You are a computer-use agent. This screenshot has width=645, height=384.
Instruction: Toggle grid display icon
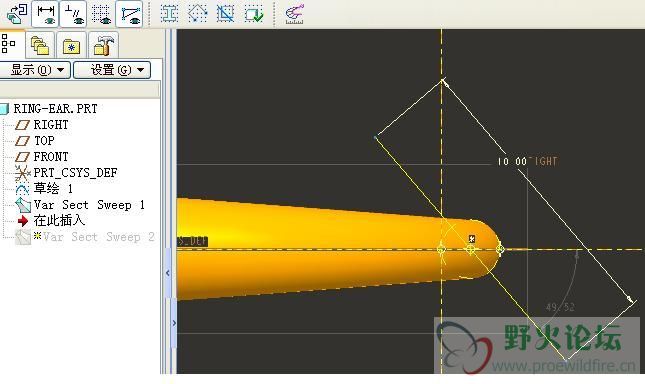[101, 14]
